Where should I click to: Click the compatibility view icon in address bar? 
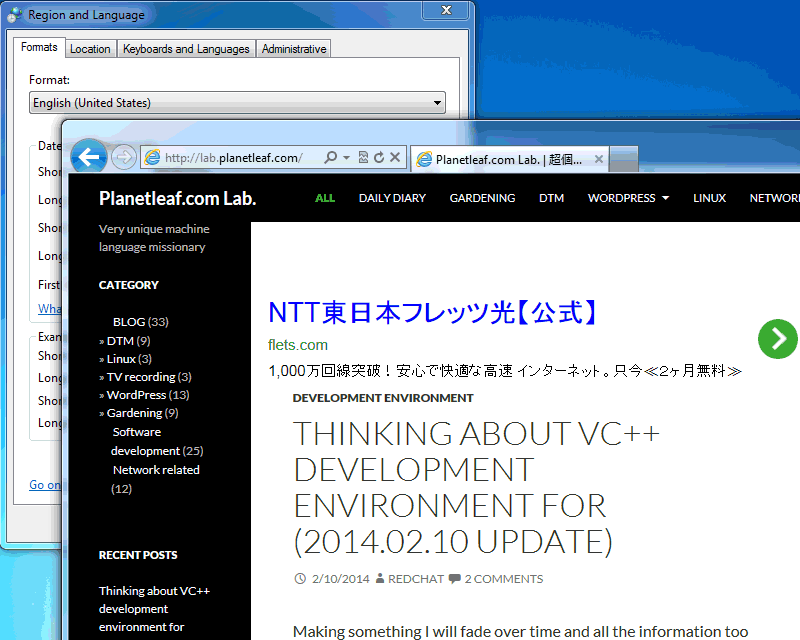tap(363, 157)
